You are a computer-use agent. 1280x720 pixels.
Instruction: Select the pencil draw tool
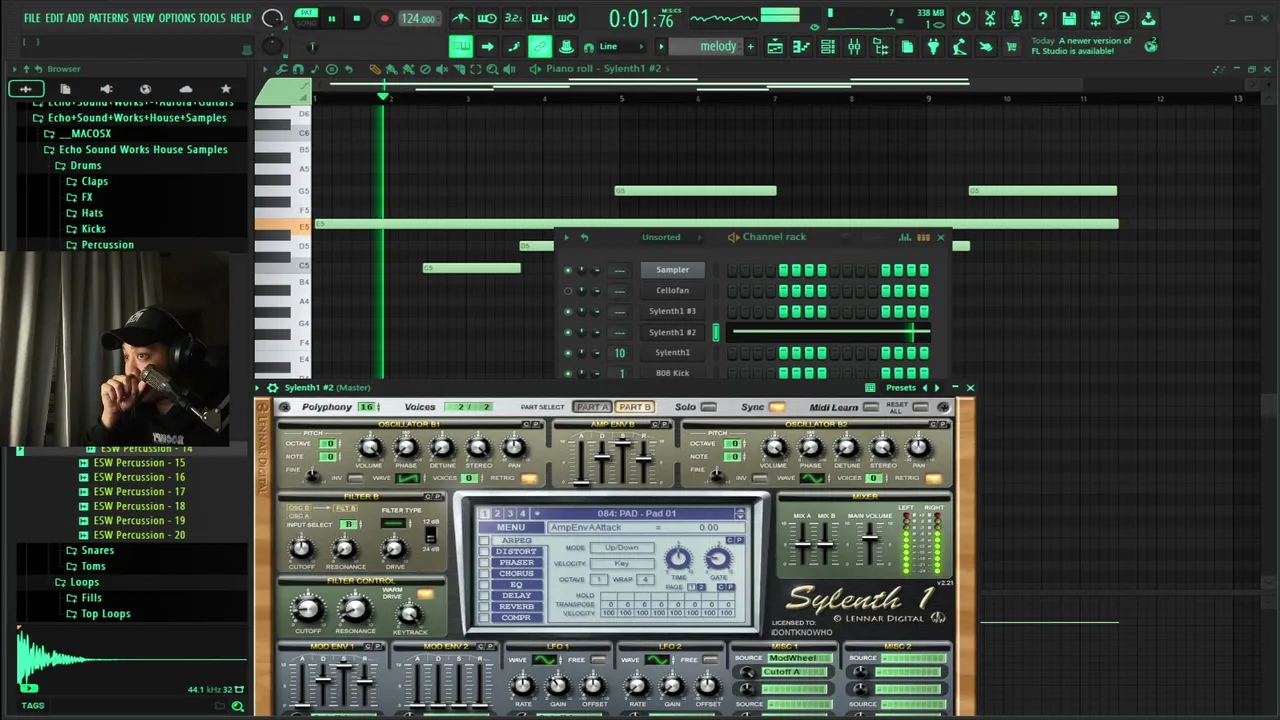[x=375, y=69]
